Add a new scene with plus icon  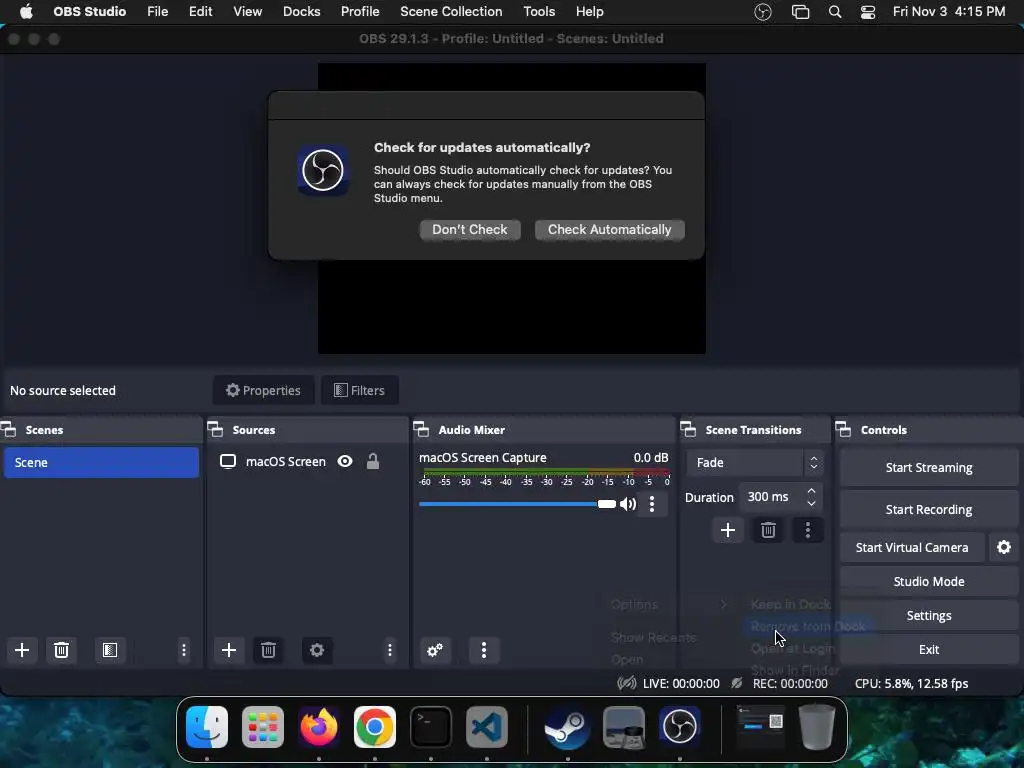pyautogui.click(x=22, y=650)
